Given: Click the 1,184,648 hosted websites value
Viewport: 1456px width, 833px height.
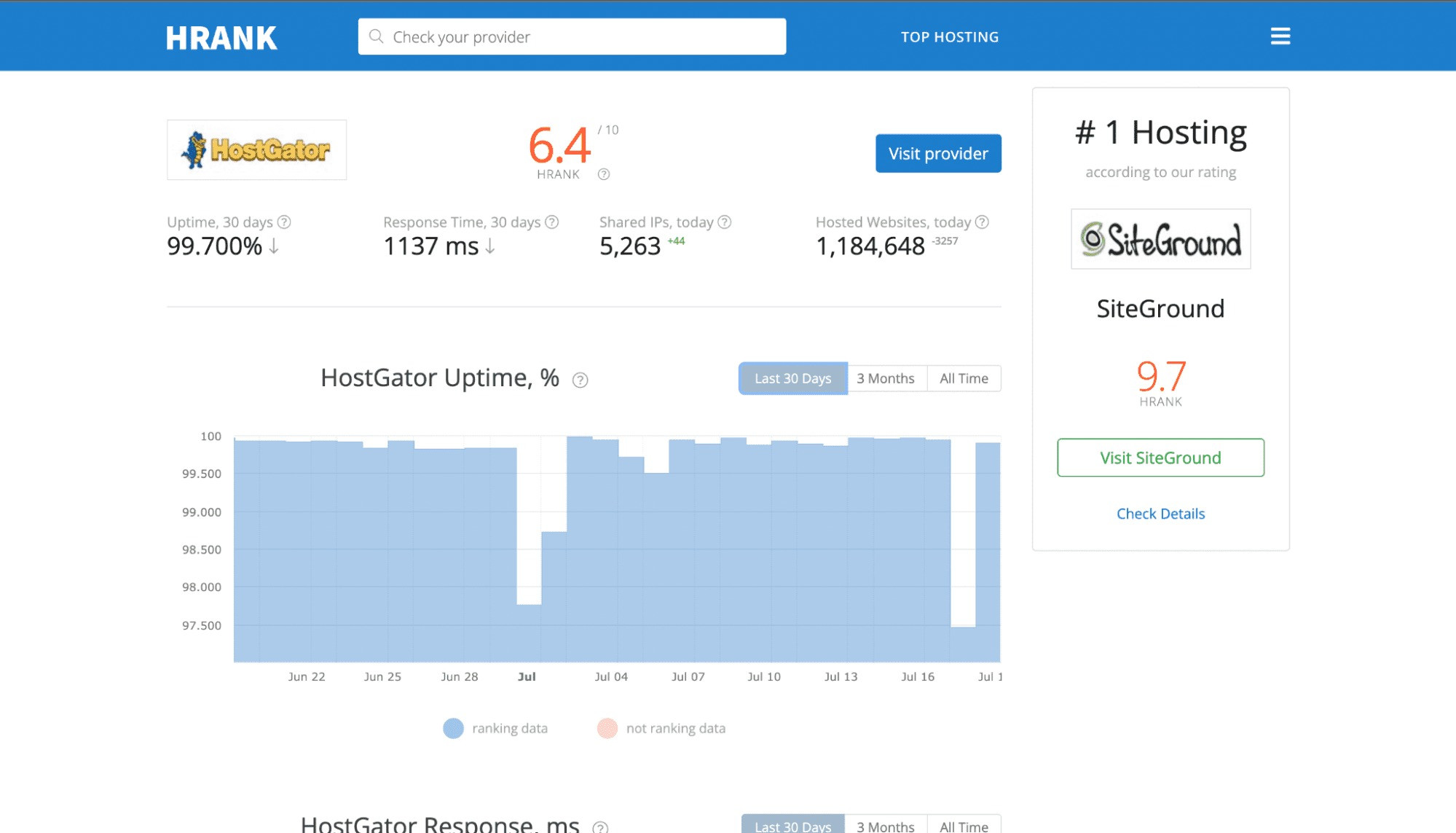Looking at the screenshot, I should [x=870, y=246].
